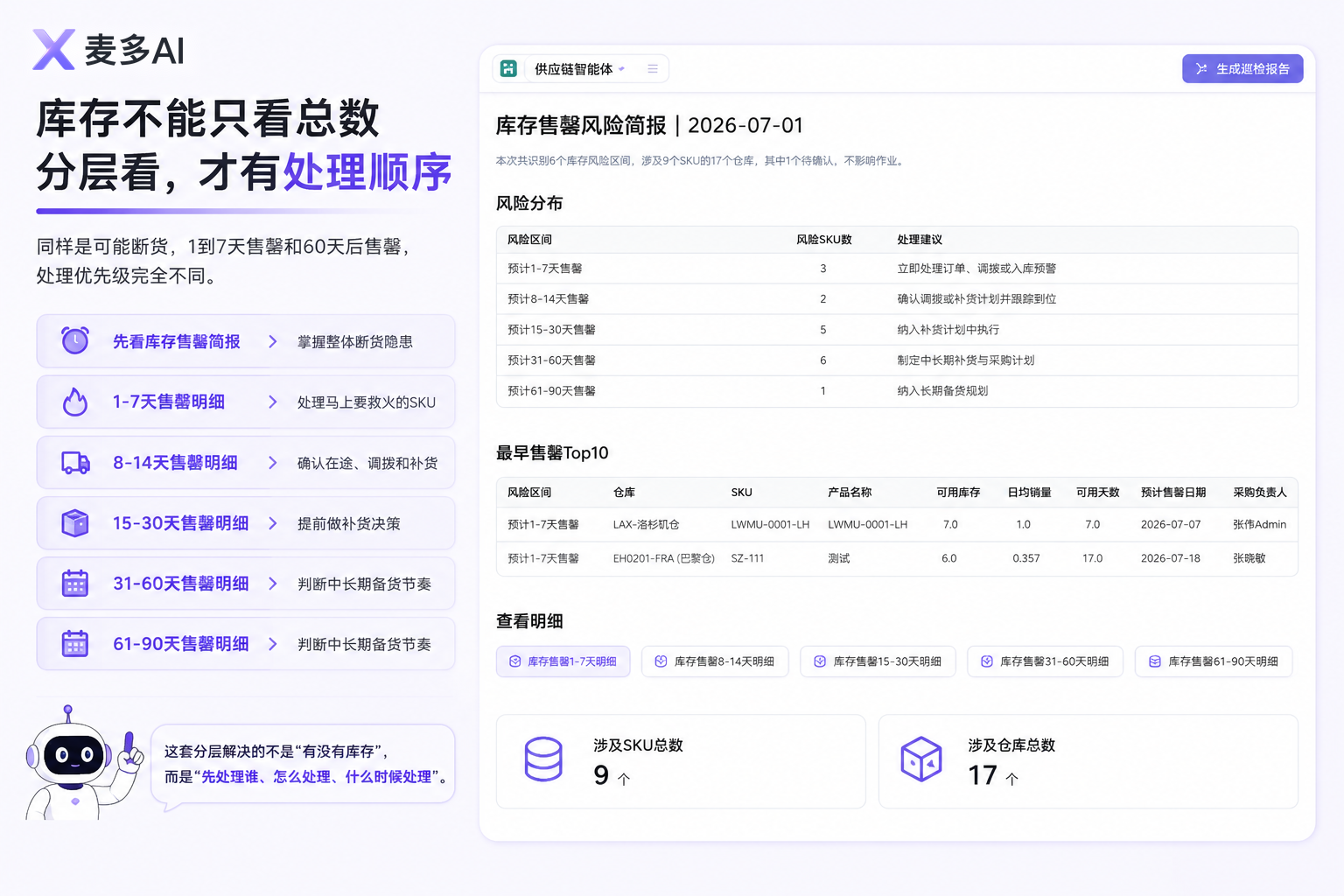The image size is (1344, 896).
Task: Click the 麦多AI logo icon
Action: click(53, 50)
